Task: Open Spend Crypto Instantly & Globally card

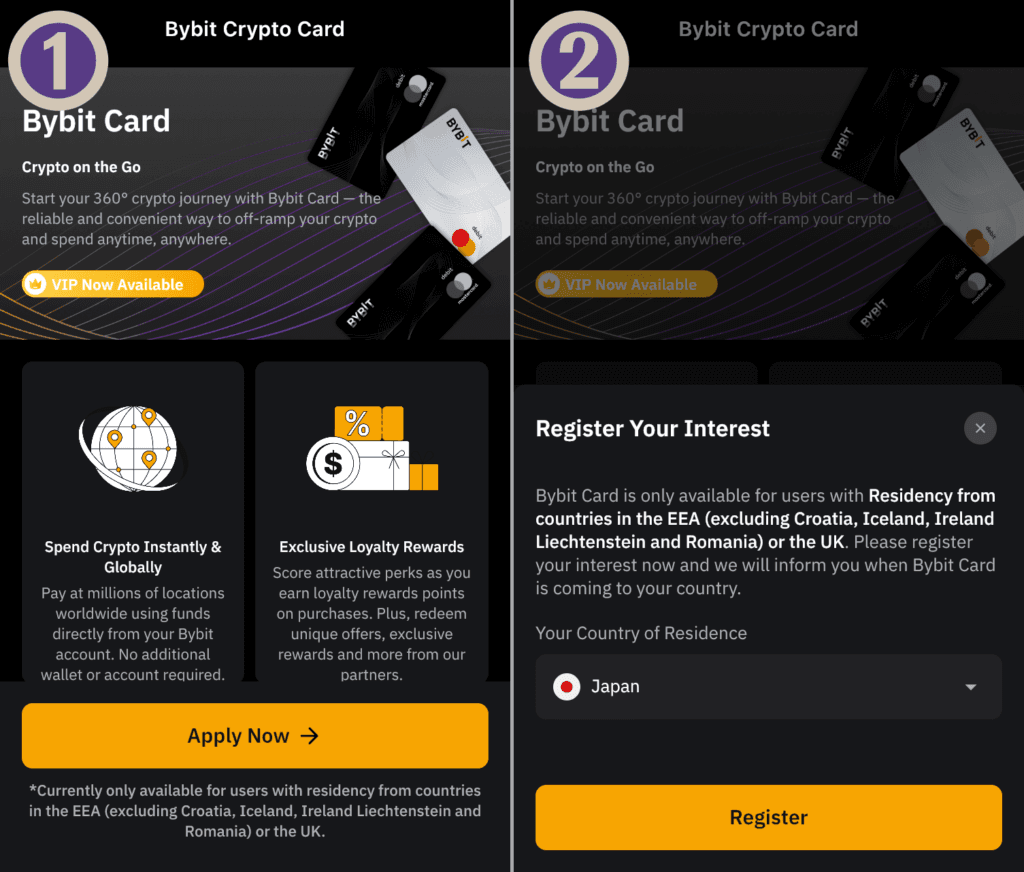Action: point(133,521)
